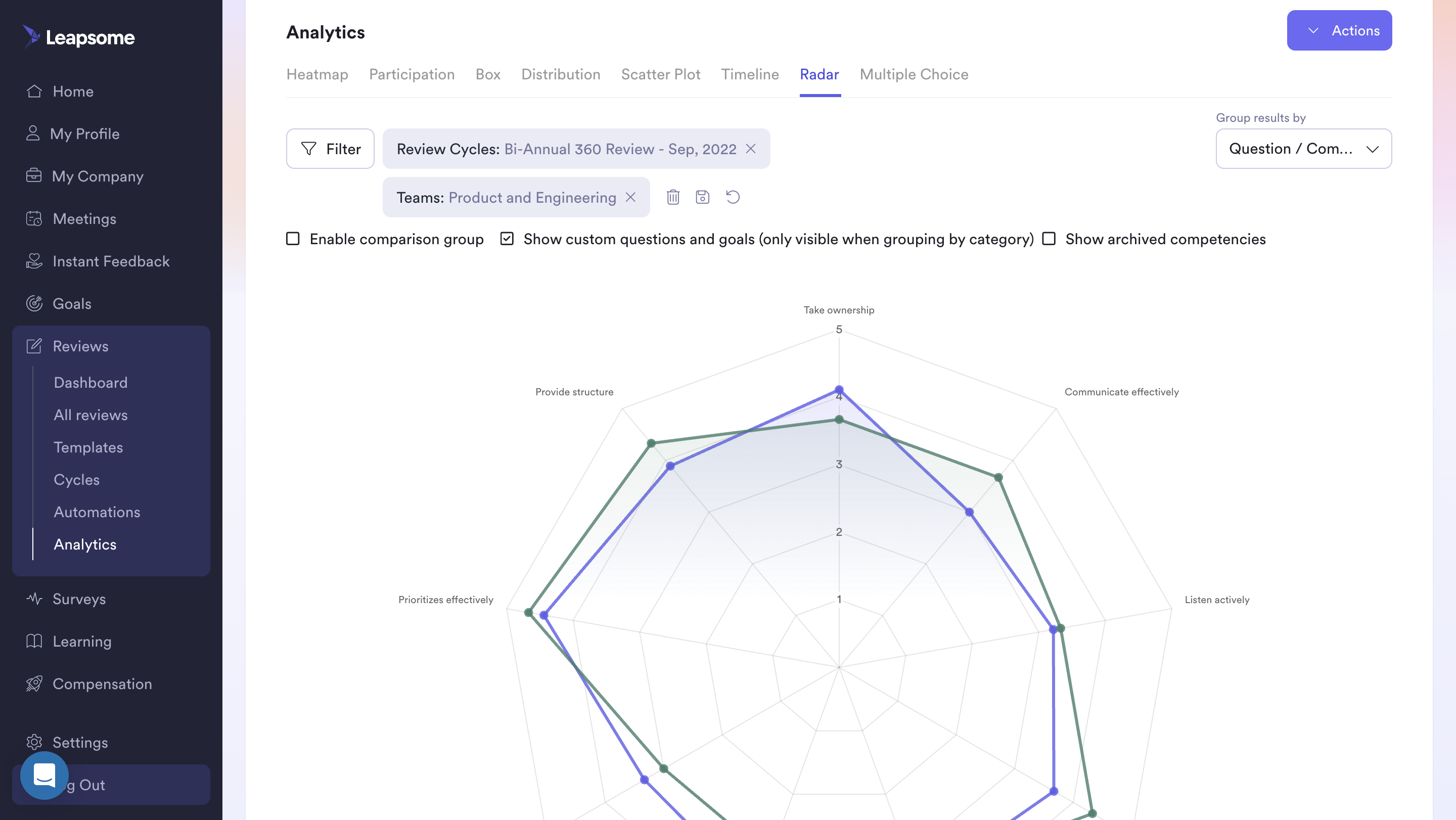1456x820 pixels.
Task: Click the Provide structure axis label
Action: 574,392
